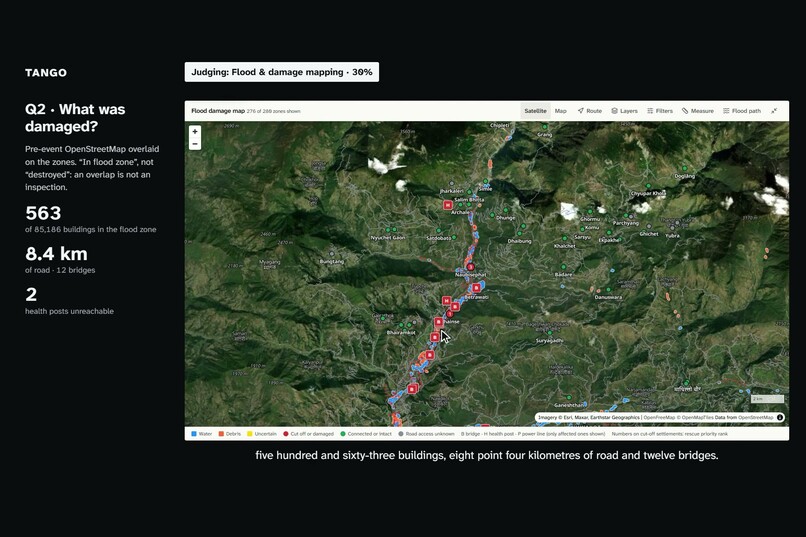The width and height of the screenshot is (806, 537).
Task: Activate the Measure tool
Action: click(698, 111)
